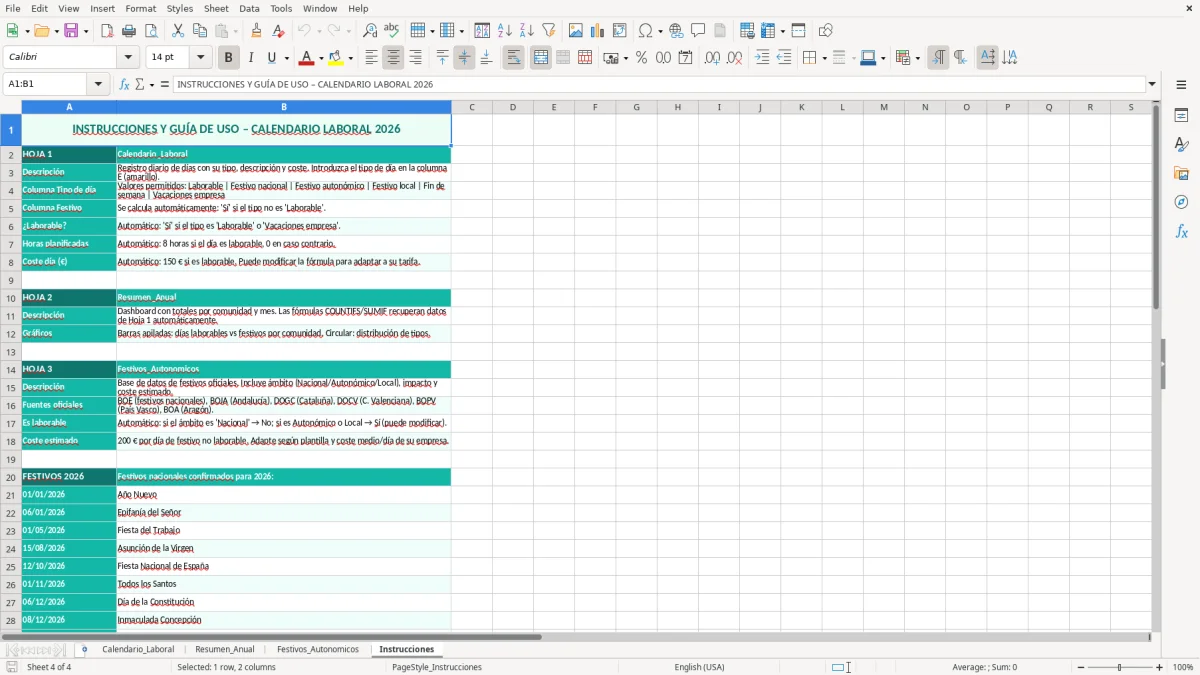Open the Borders dropdown arrow
The height and width of the screenshot is (675, 1200).
827,58
